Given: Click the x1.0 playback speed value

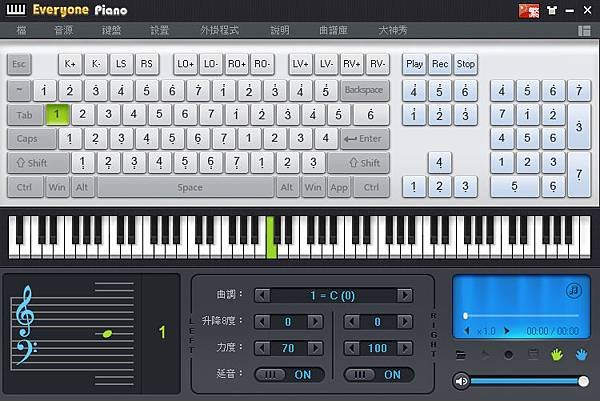Looking at the screenshot, I should [486, 331].
